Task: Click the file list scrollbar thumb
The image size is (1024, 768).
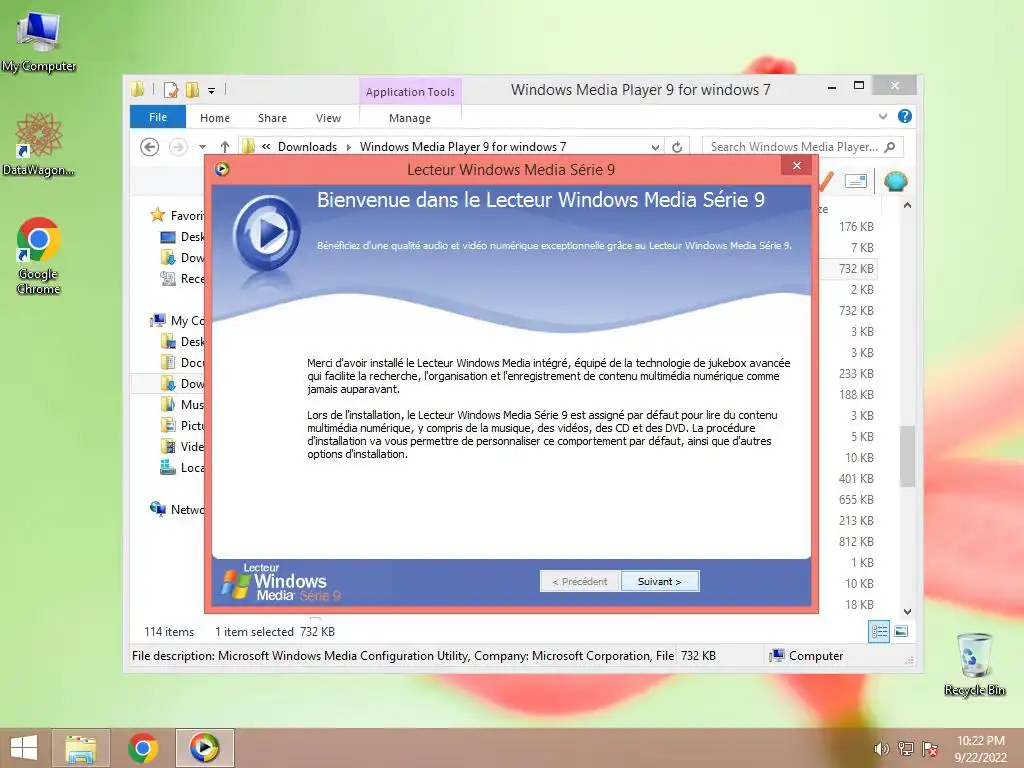Action: (x=907, y=456)
